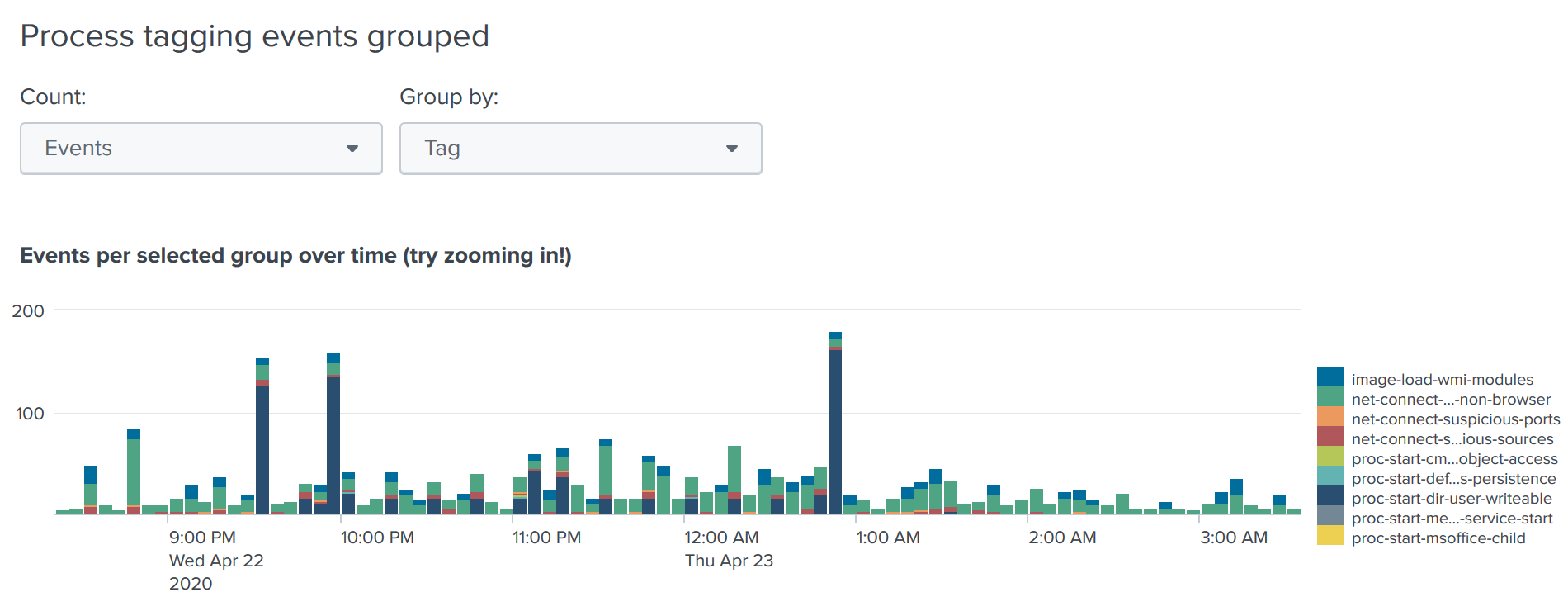Open the Group by Tag dropdown
The width and height of the screenshot is (1568, 611).
tap(580, 149)
